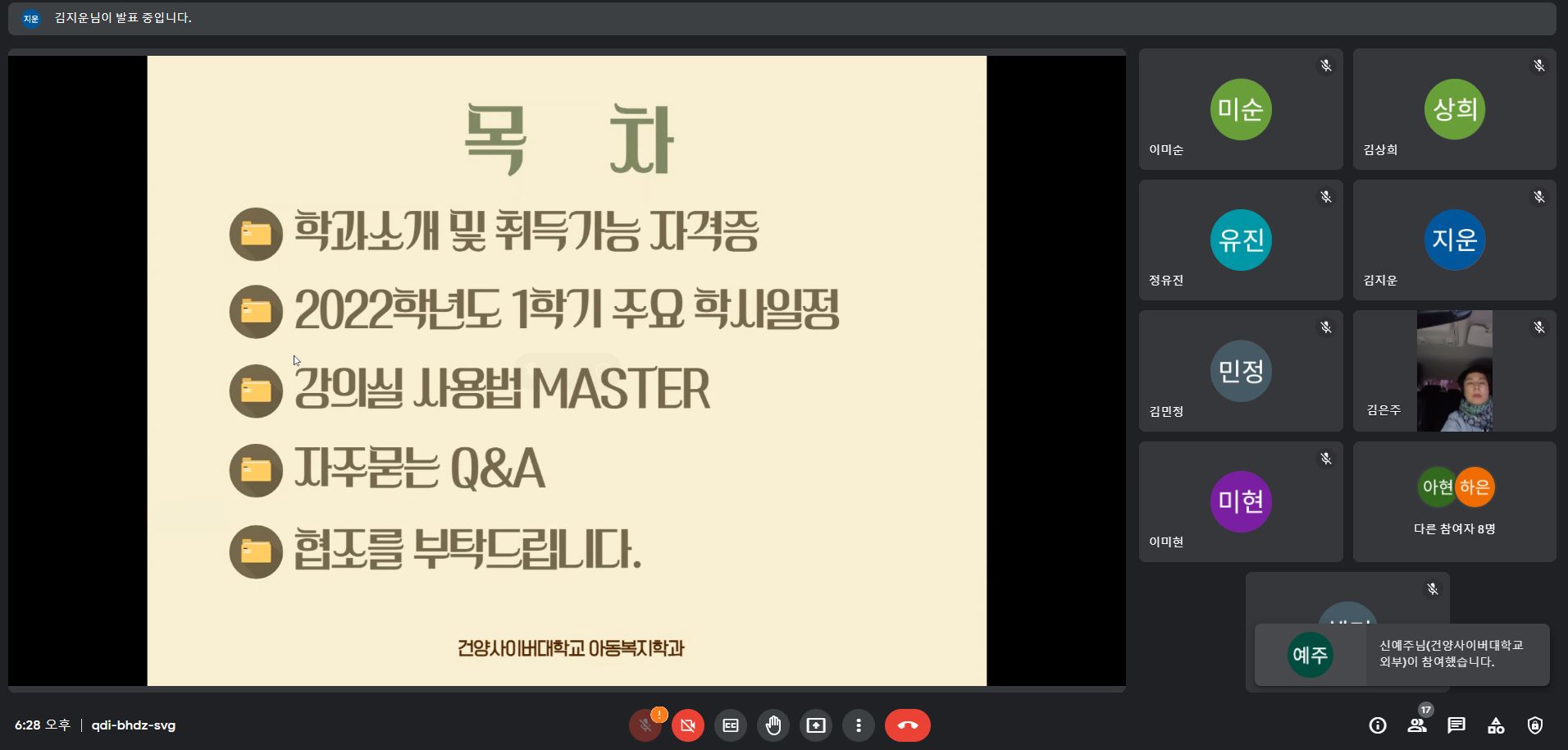Select 김지운 presenter avatar in top banner
The image size is (1568, 750).
[x=31, y=18]
